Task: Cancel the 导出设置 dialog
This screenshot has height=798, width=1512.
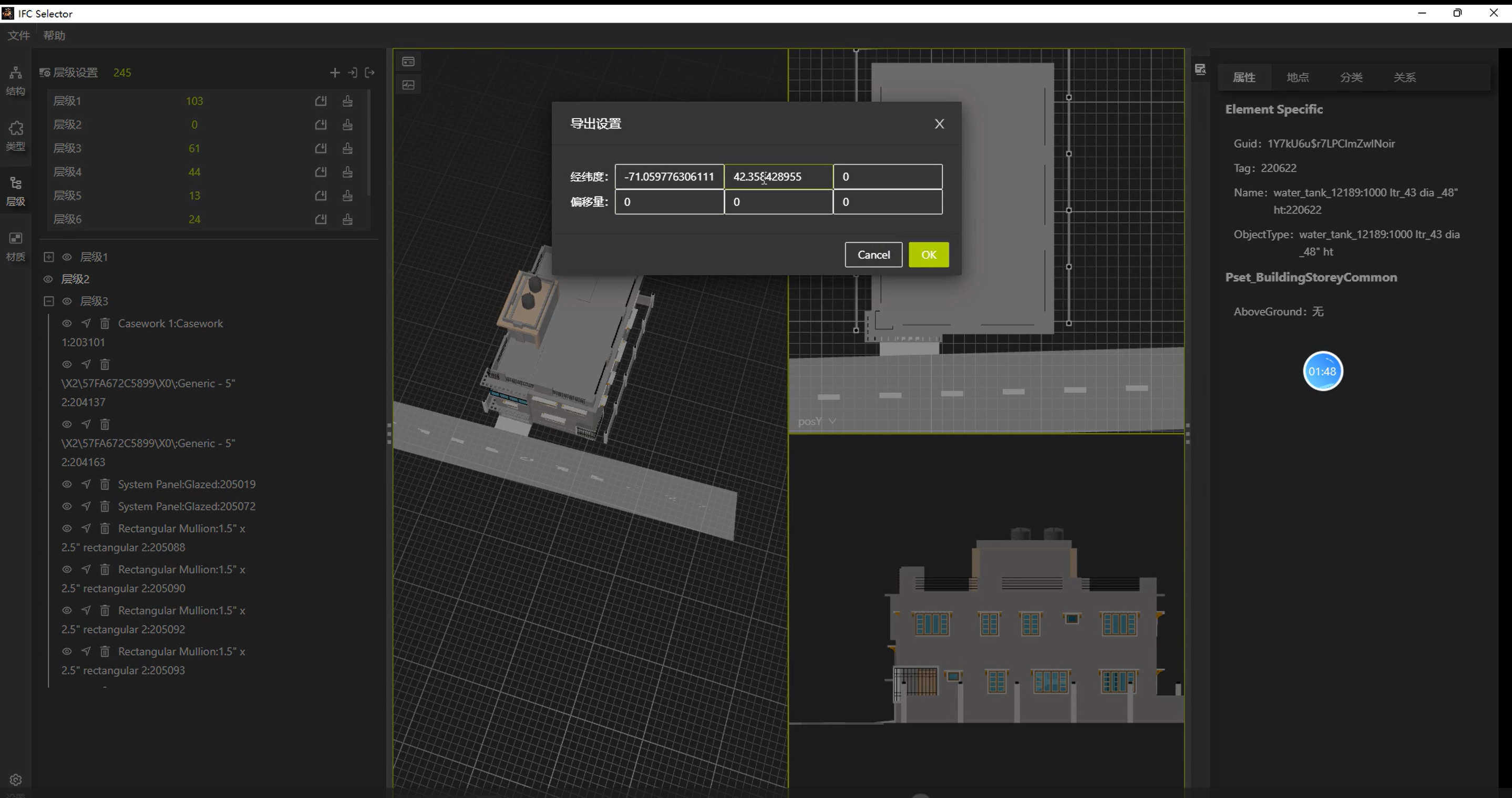Action: [x=873, y=254]
